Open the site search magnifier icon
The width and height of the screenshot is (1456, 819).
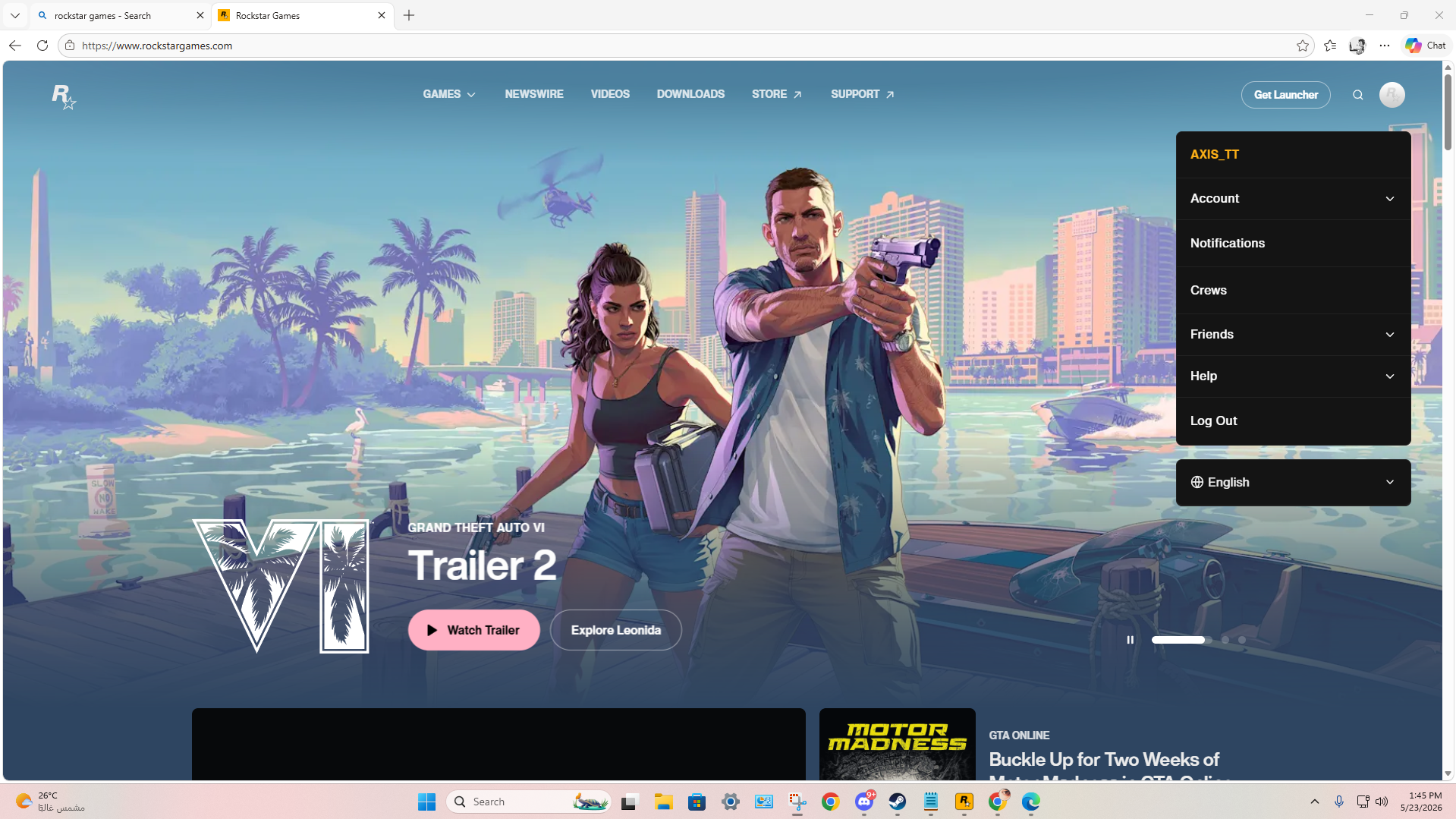click(1358, 95)
